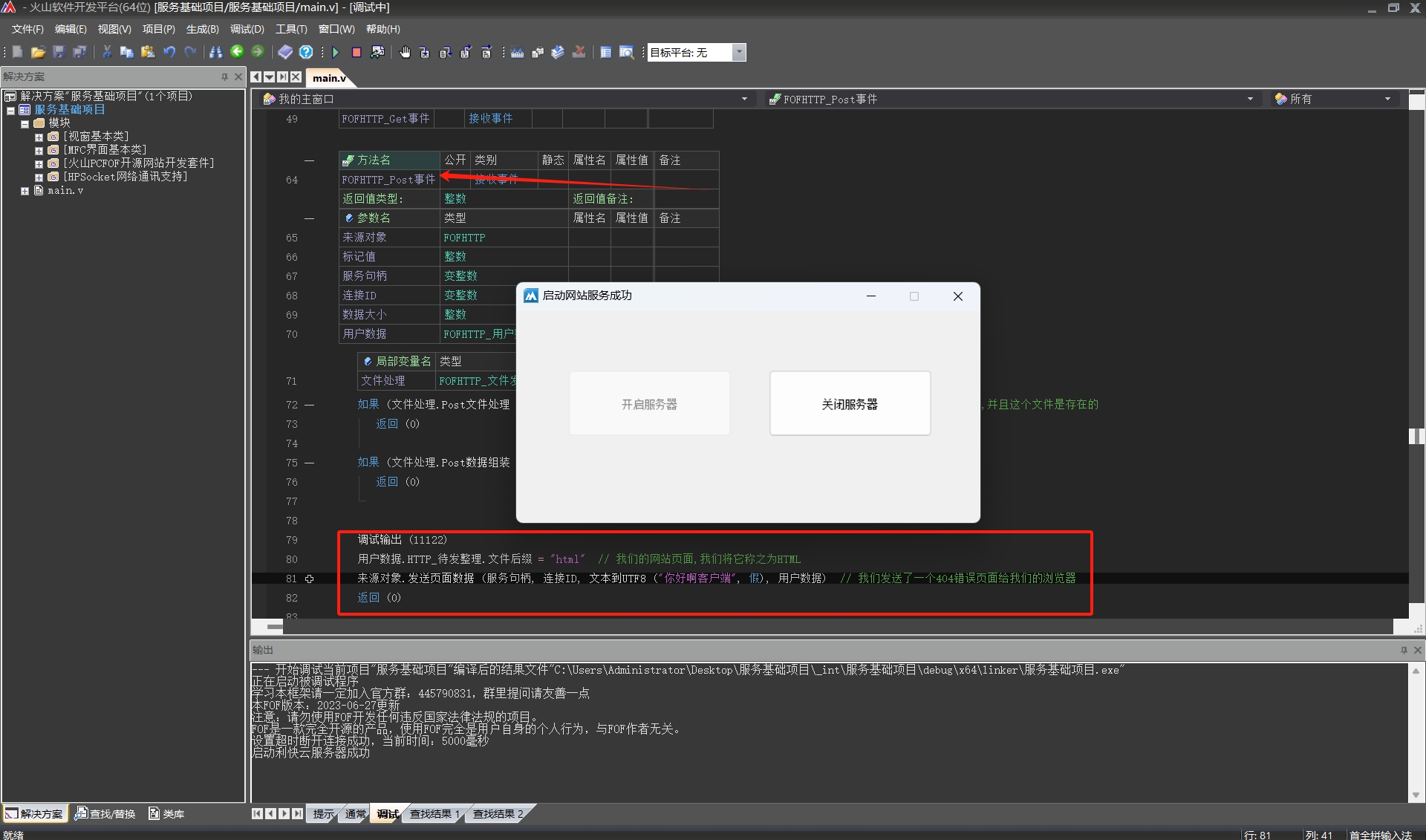Collapse the 模块 folder node
The width and height of the screenshot is (1426, 840).
point(25,123)
